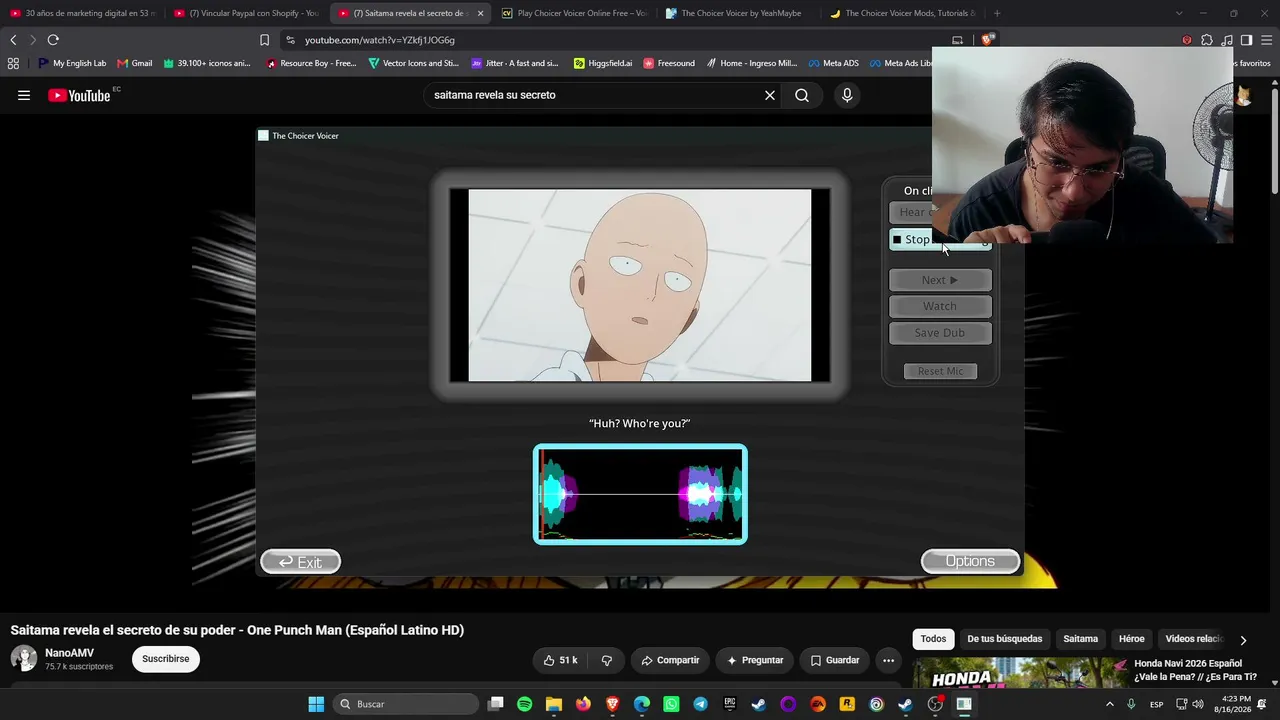The height and width of the screenshot is (720, 1280).
Task: Open Task View on the taskbar
Action: click(x=495, y=704)
